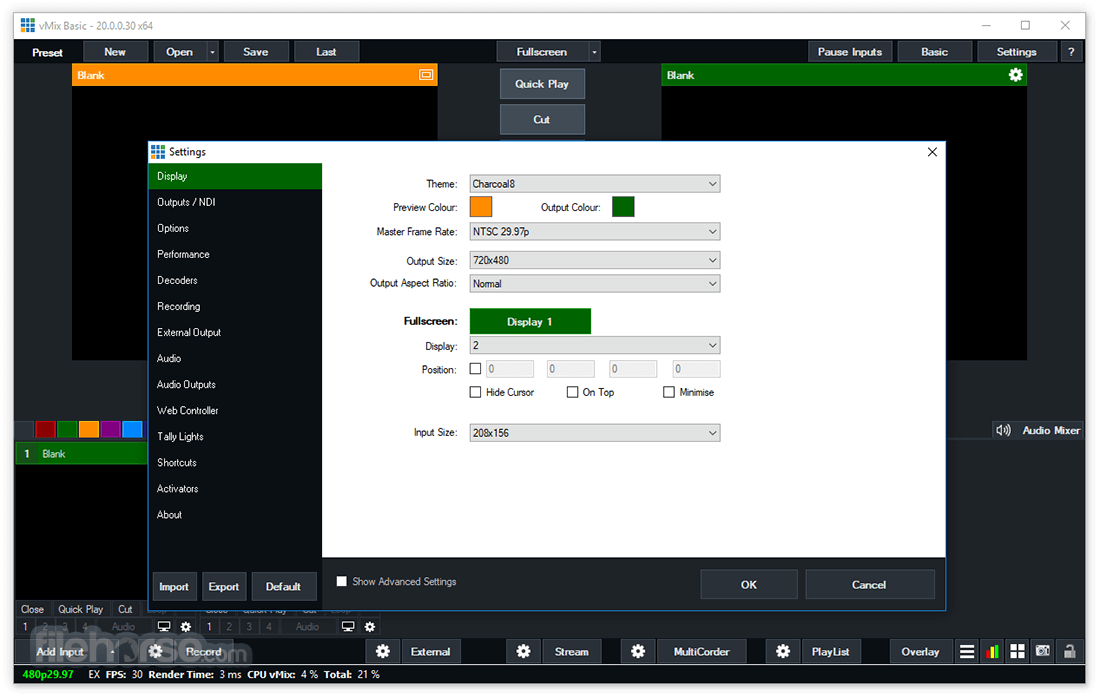Screen dimensions: 1100x698
Task: Enable the On Top checkbox
Action: point(572,392)
